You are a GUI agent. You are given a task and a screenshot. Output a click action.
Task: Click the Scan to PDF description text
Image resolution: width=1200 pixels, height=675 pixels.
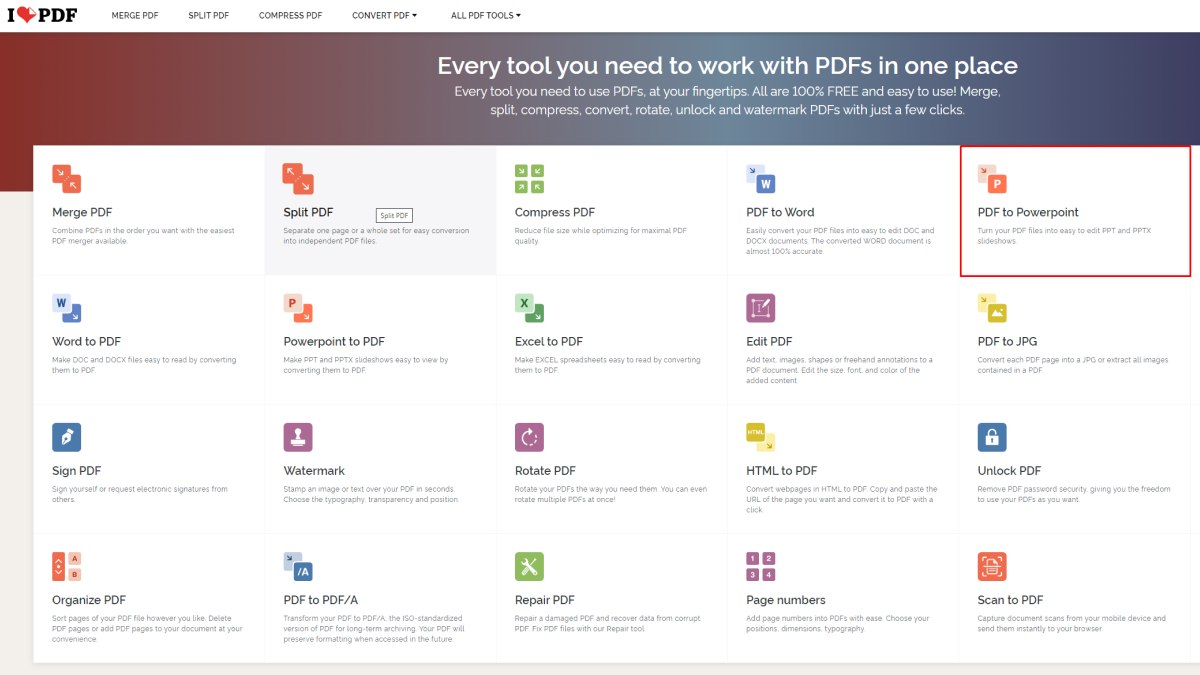[1072, 623]
